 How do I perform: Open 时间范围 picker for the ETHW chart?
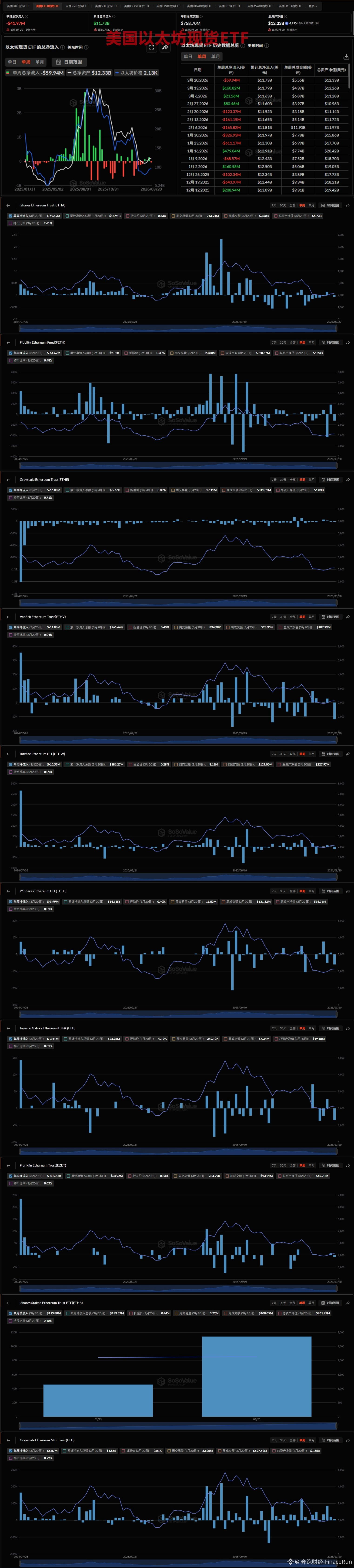point(331,754)
